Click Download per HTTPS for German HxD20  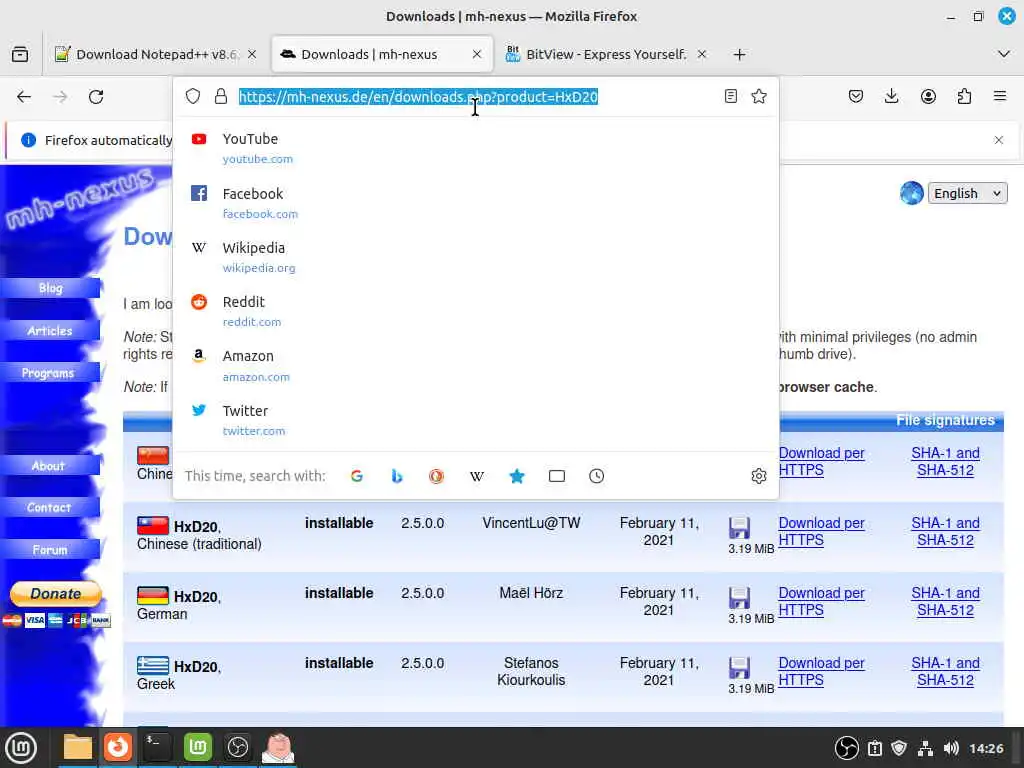[821, 601]
